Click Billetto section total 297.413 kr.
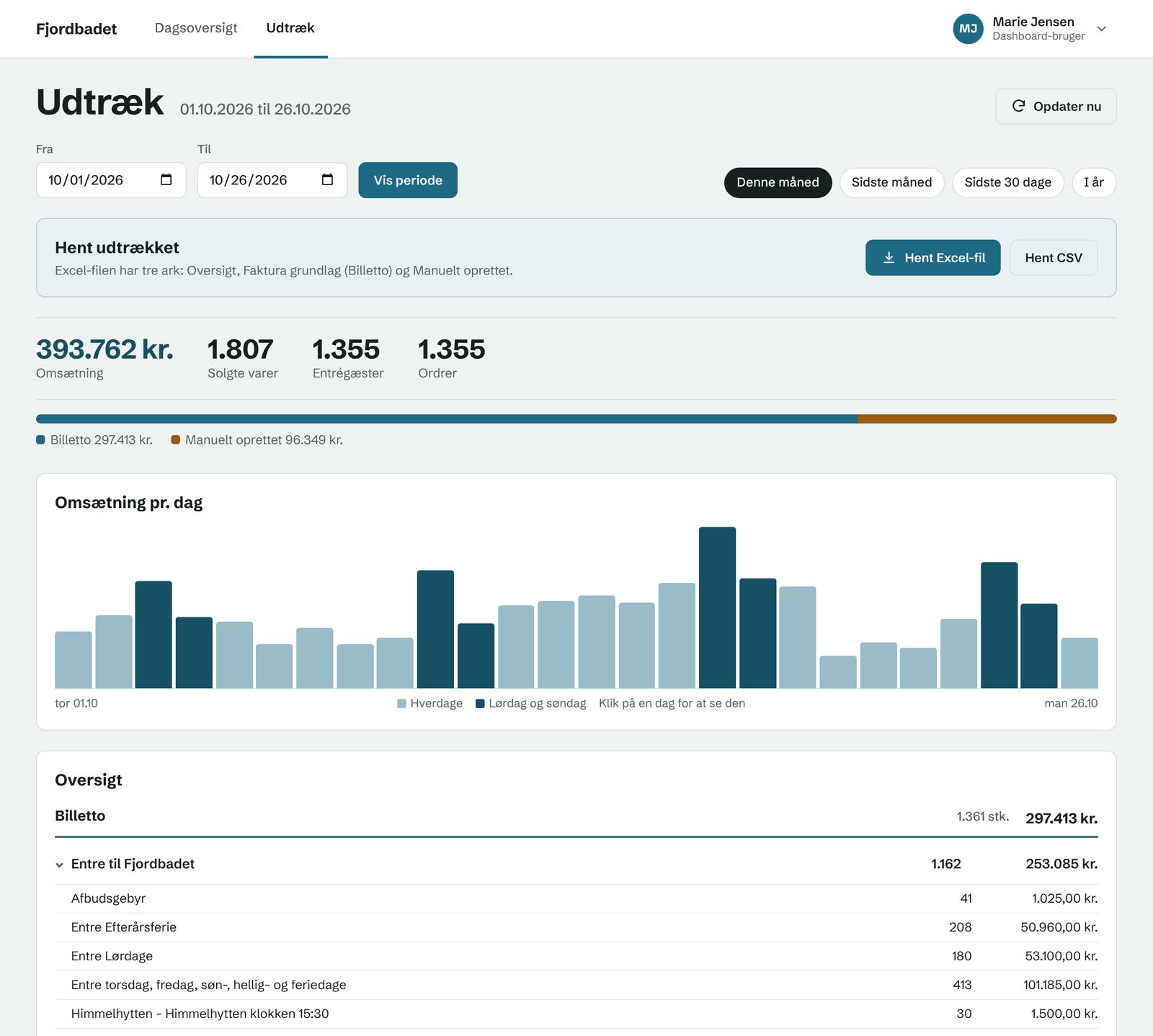Screen dimensions: 1153x1036 pyautogui.click(x=1061, y=818)
